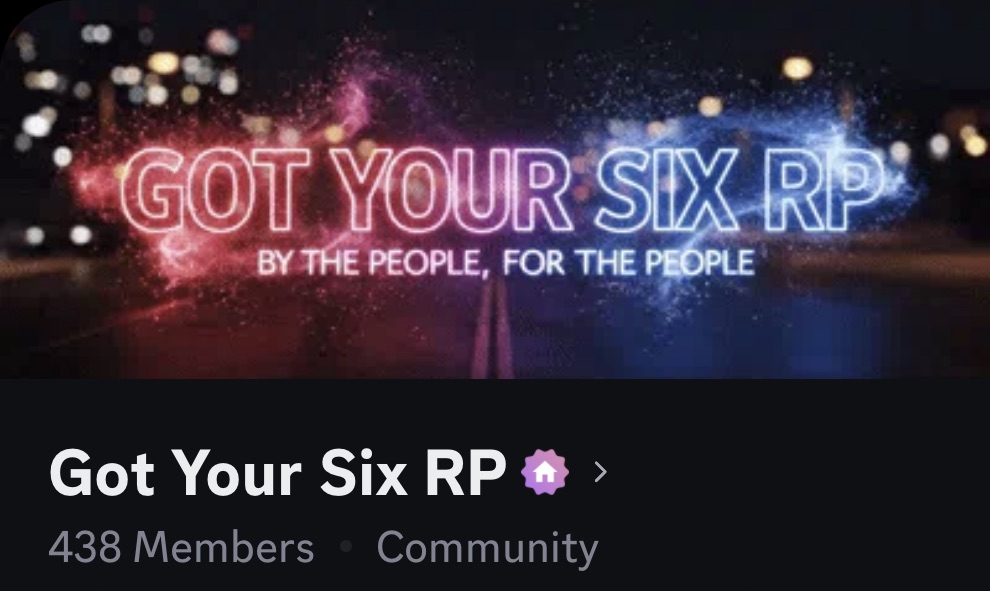This screenshot has width=990, height=591.
Task: Tap the white house glyph inside the badge
Action: pos(545,472)
